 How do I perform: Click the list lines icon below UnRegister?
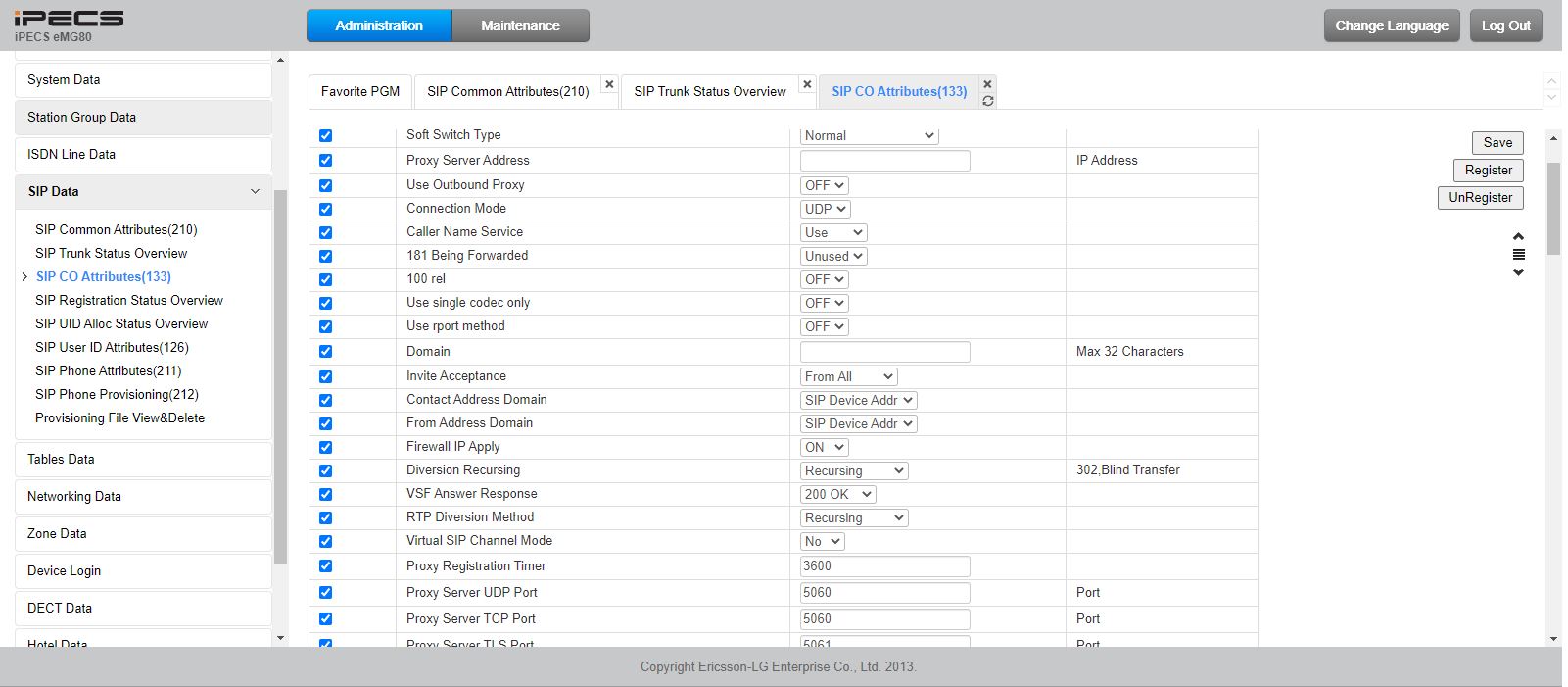(x=1518, y=255)
